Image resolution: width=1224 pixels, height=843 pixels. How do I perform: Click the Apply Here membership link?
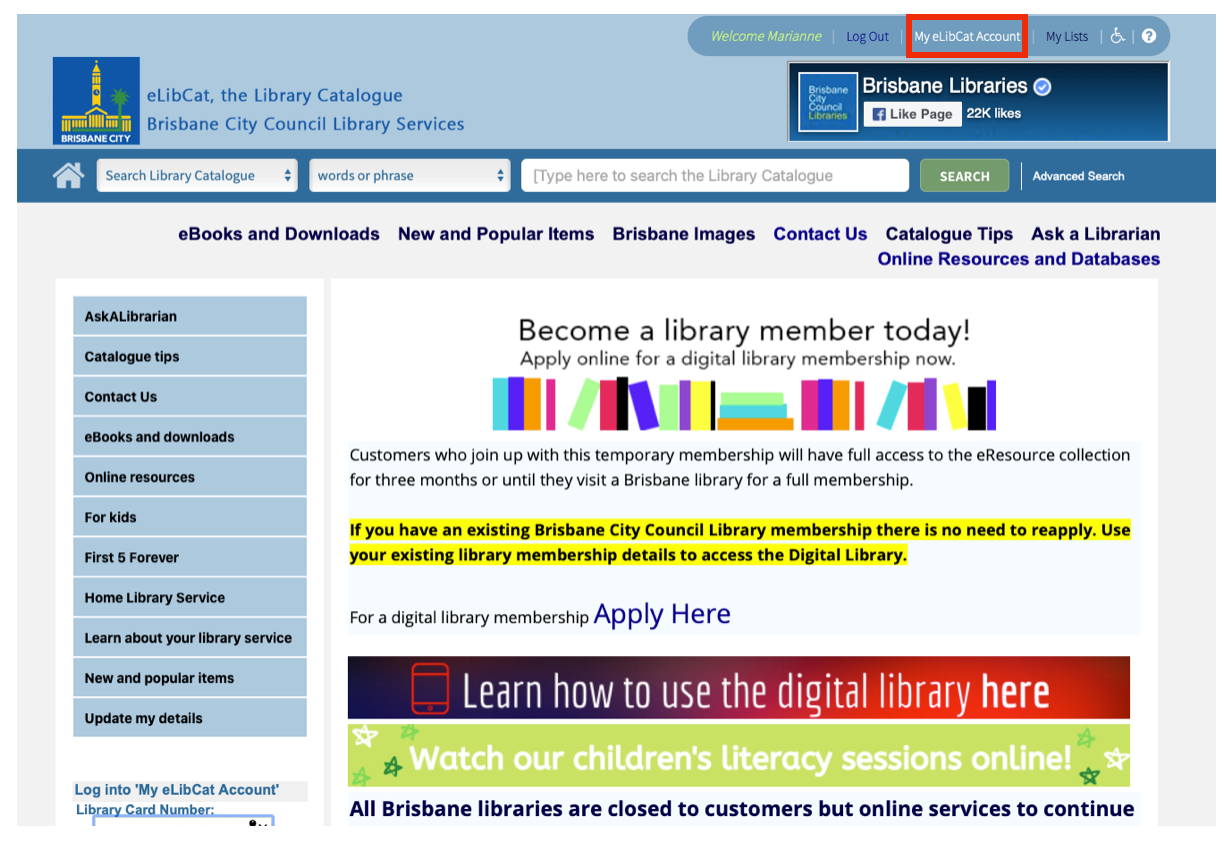point(662,614)
